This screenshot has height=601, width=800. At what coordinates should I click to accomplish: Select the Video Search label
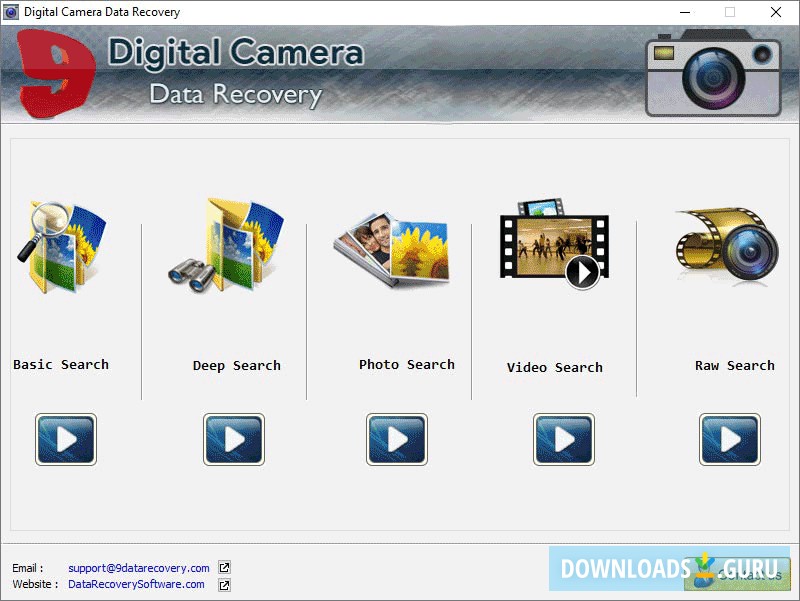(555, 367)
